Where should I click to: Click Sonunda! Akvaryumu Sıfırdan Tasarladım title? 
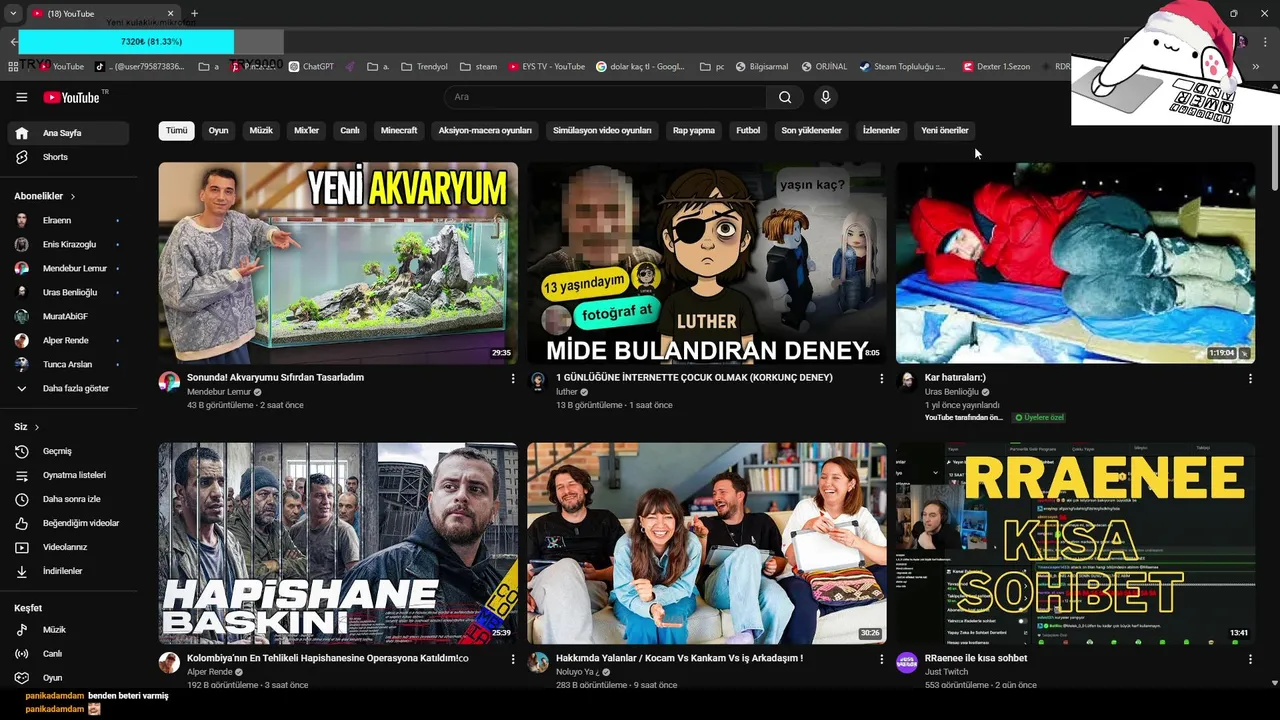275,378
